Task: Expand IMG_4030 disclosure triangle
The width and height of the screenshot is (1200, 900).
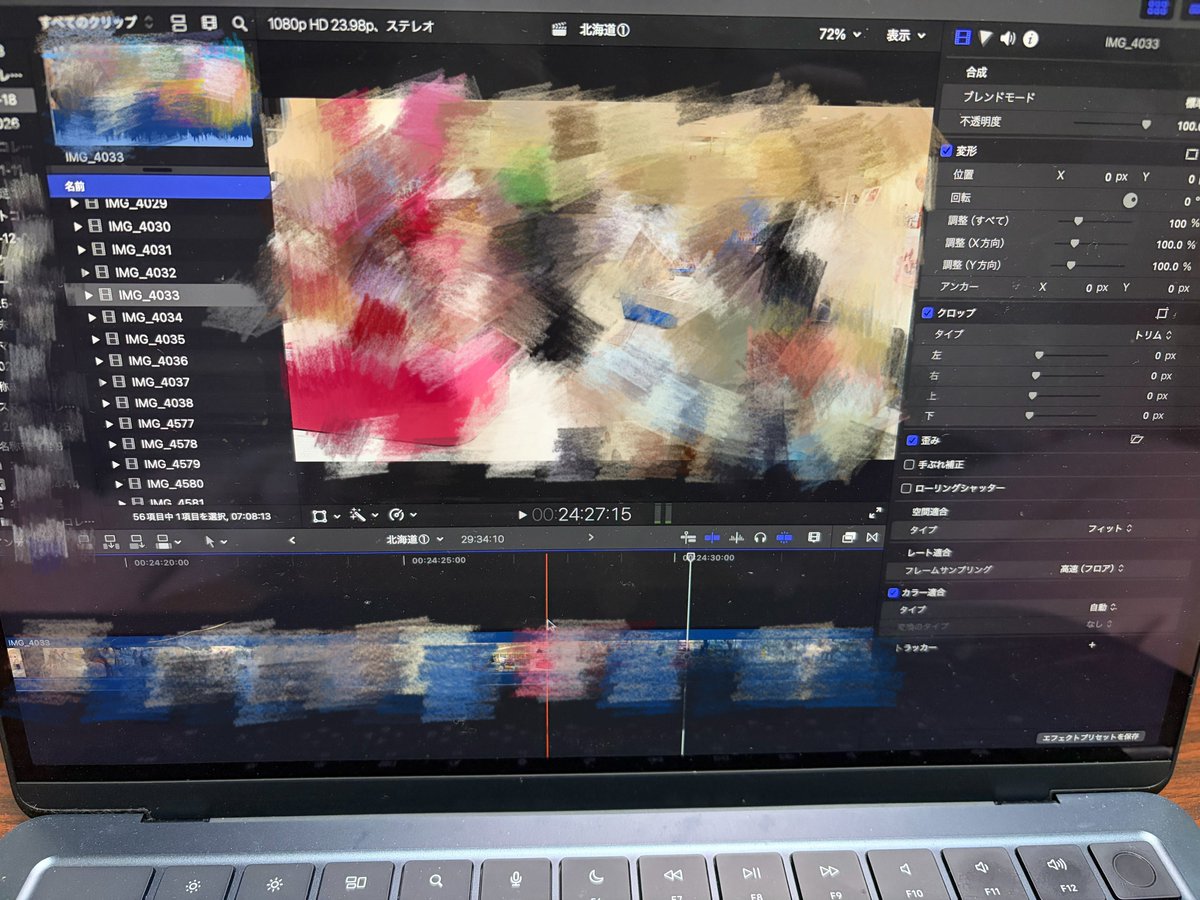Action: pyautogui.click(x=79, y=227)
